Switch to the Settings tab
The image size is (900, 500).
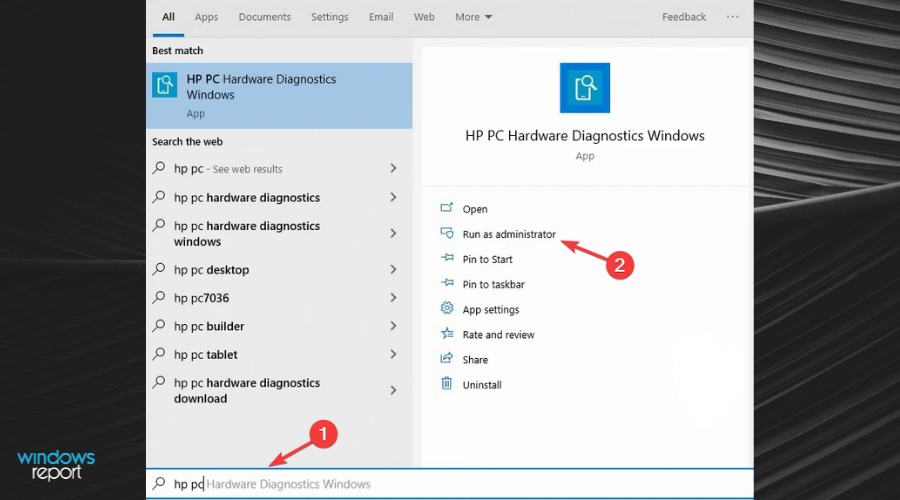(x=329, y=17)
